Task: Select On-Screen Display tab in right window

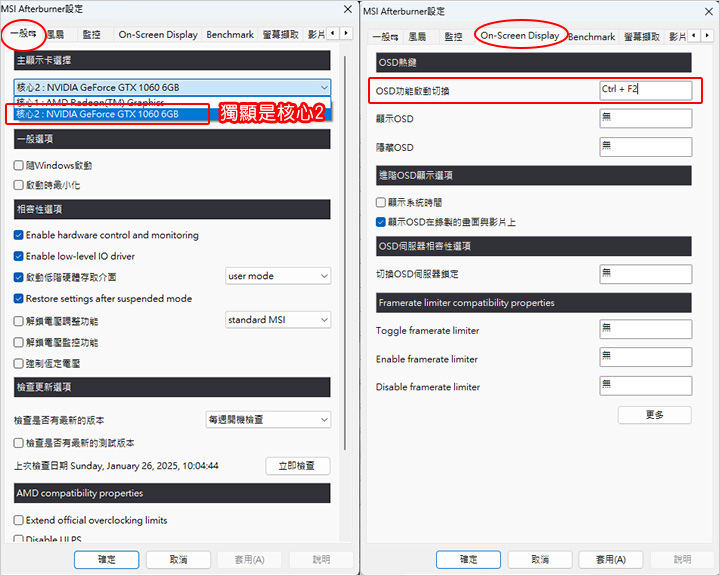Action: coord(519,36)
